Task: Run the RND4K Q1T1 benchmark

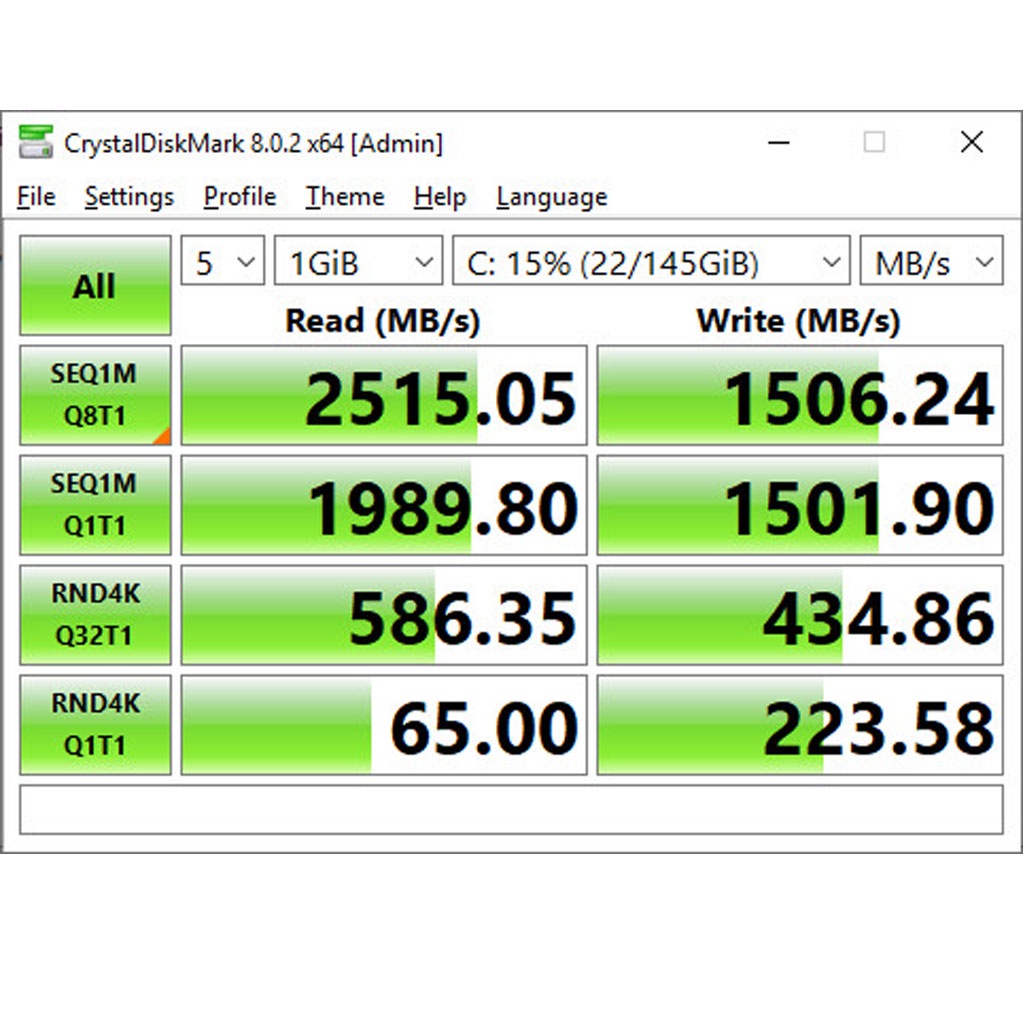Action: [x=95, y=725]
